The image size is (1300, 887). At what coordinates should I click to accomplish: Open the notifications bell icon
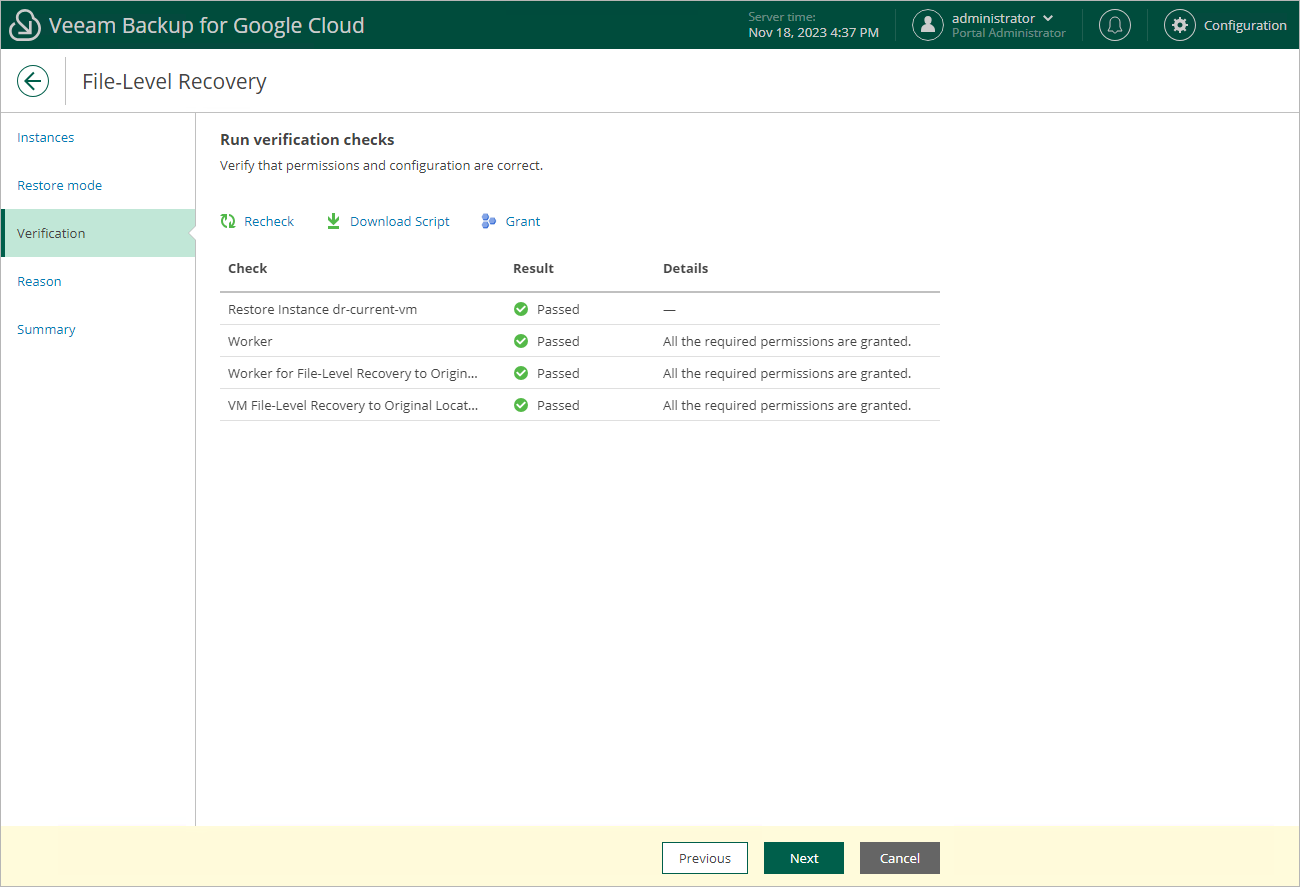pyautogui.click(x=1115, y=25)
